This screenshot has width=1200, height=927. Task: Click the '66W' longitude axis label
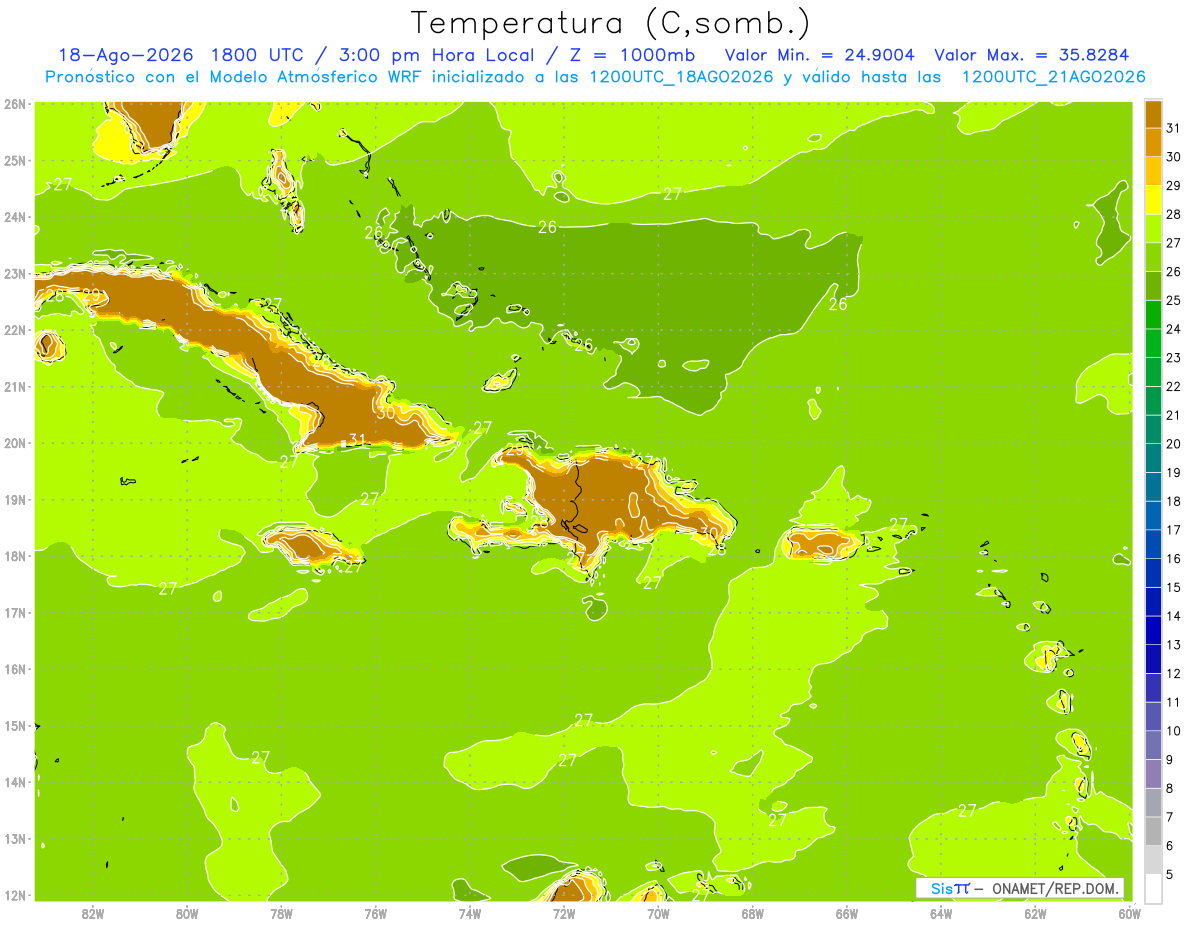(x=847, y=914)
